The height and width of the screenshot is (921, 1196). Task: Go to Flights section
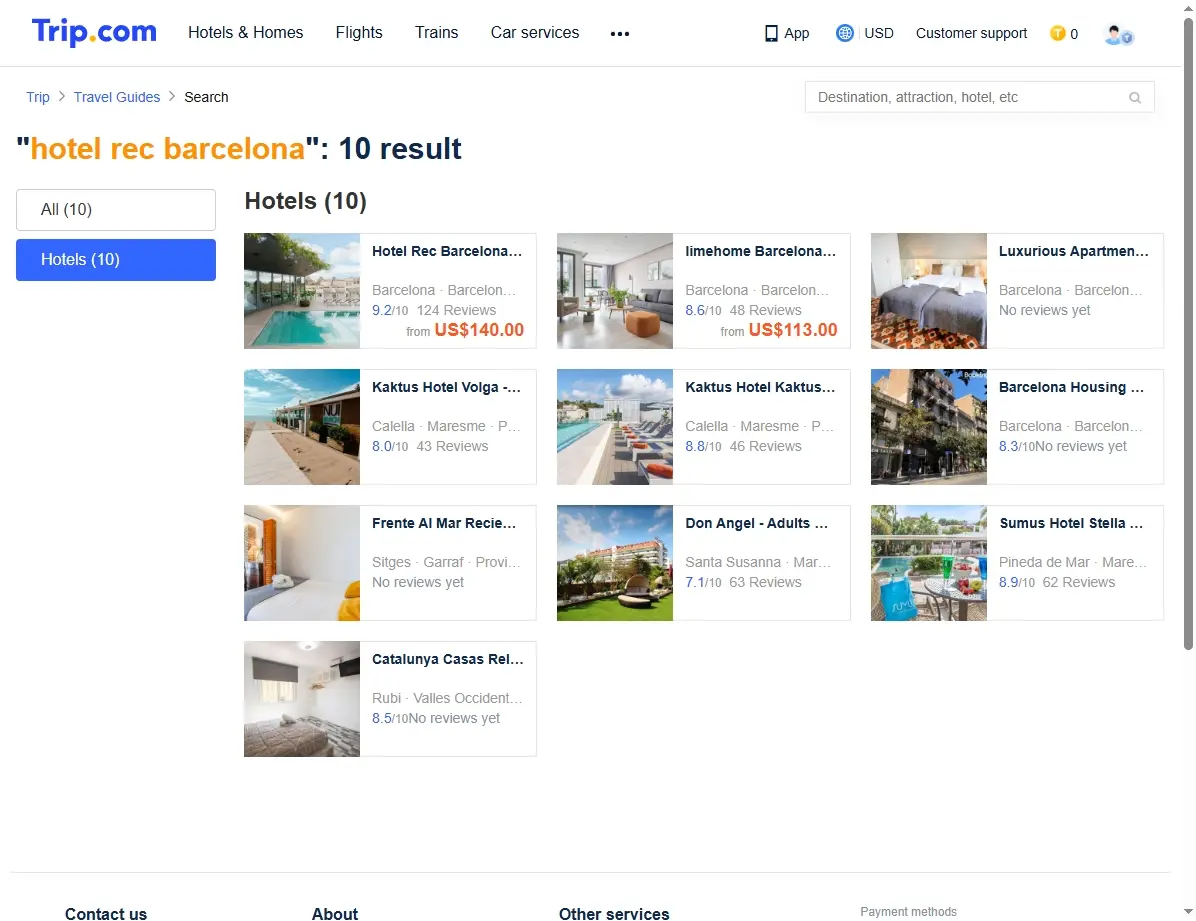pyautogui.click(x=359, y=33)
